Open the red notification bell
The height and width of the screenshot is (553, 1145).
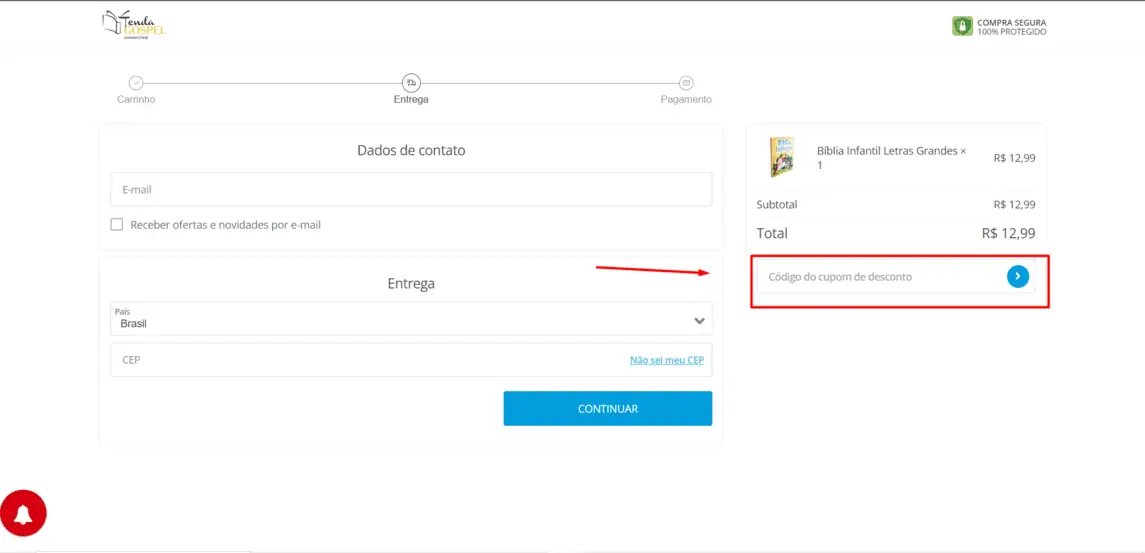point(23,514)
